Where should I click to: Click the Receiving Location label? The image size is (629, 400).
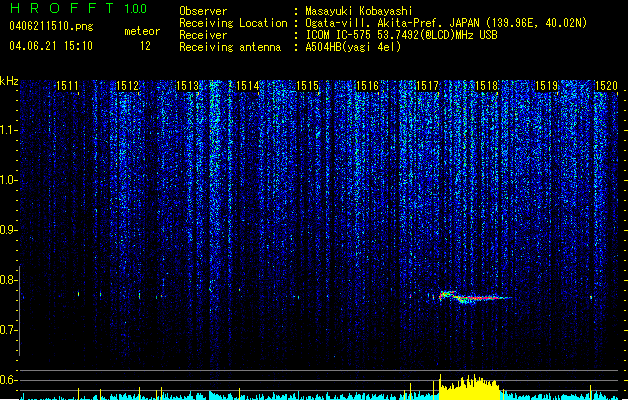[233, 23]
